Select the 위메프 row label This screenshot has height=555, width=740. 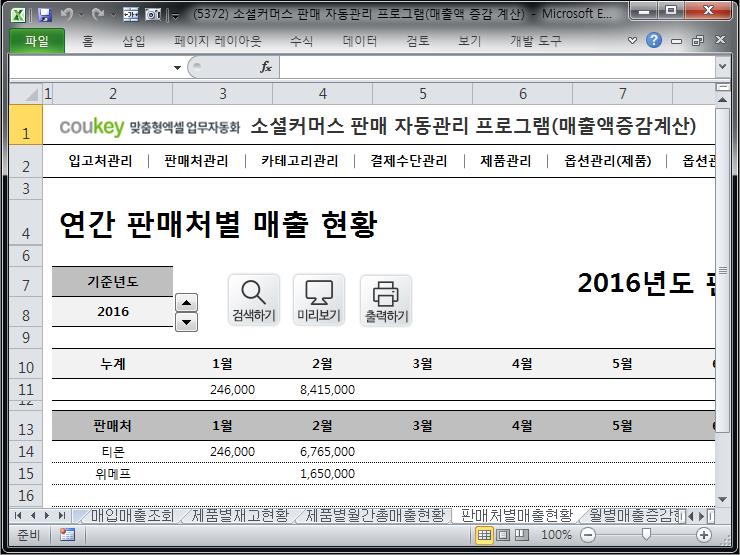coord(112,473)
